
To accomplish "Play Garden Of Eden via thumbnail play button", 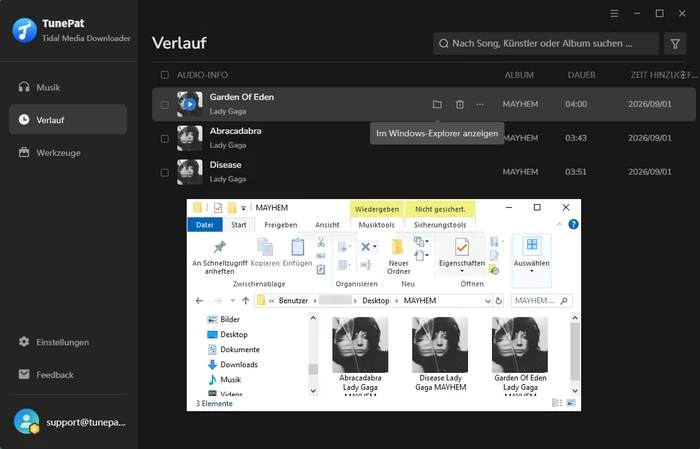I will [190, 104].
